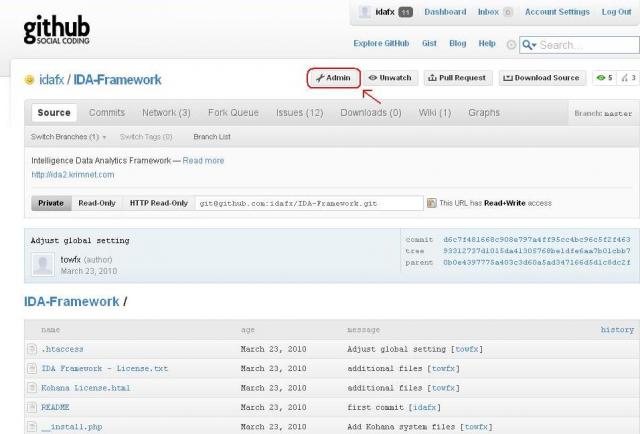Screen dimensions: 640x434
Task: Select the Private URL toggle
Action: [51, 203]
